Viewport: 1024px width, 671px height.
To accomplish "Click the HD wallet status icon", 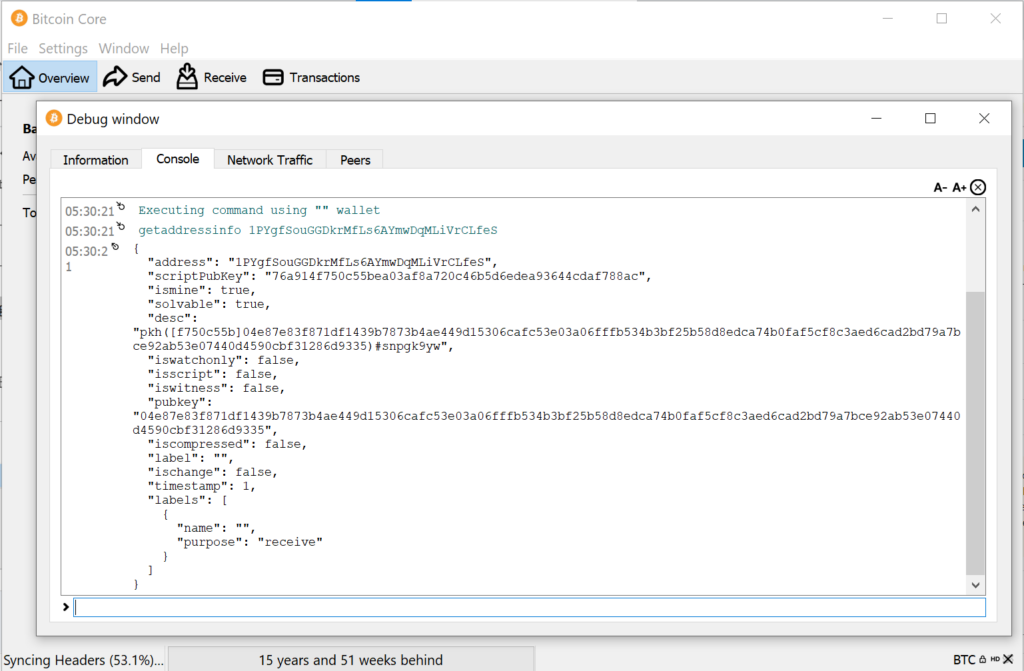I will pyautogui.click(x=996, y=660).
